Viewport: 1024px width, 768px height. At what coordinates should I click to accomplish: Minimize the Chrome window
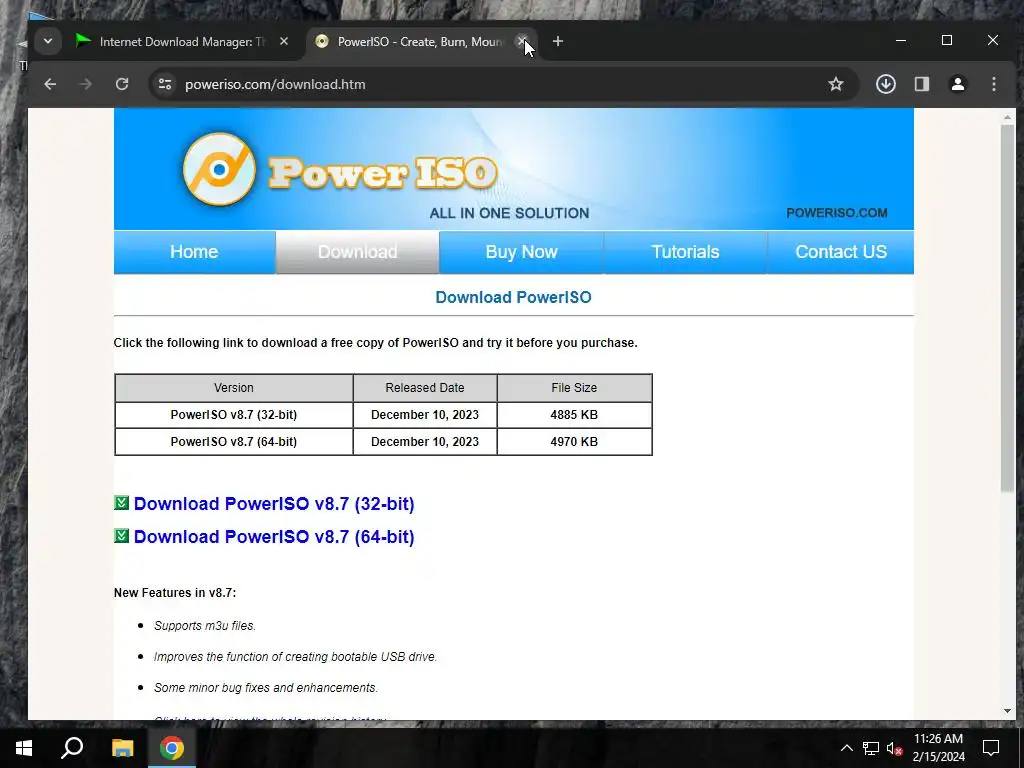(x=901, y=40)
